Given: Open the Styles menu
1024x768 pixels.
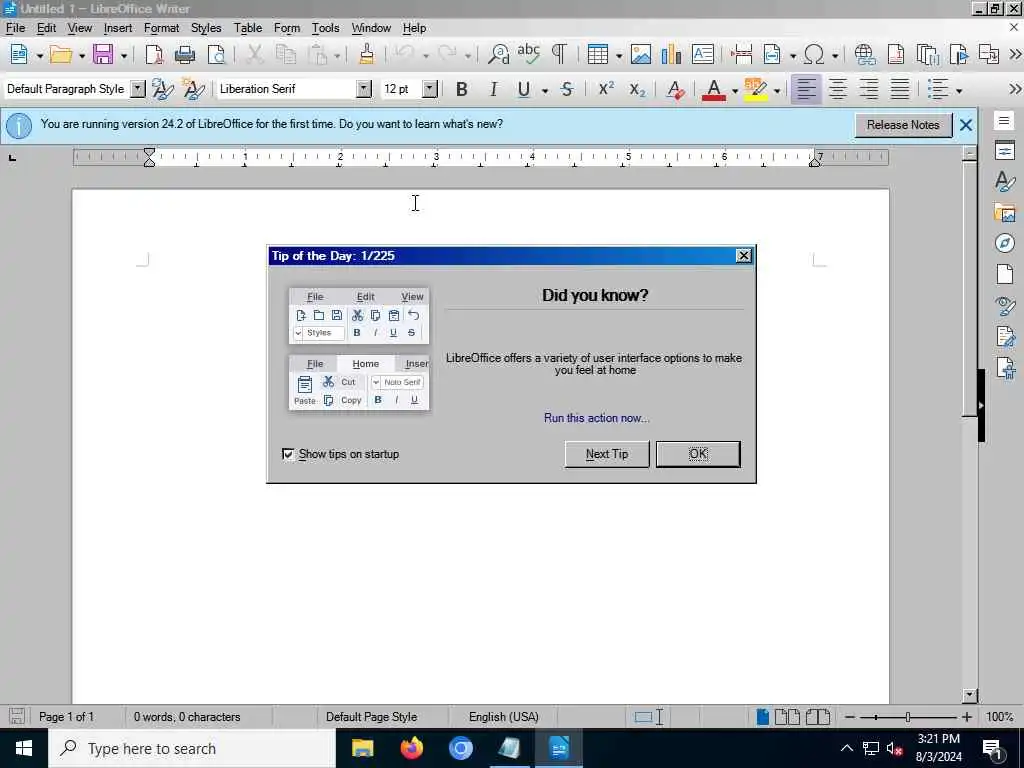Looking at the screenshot, I should coord(206,28).
